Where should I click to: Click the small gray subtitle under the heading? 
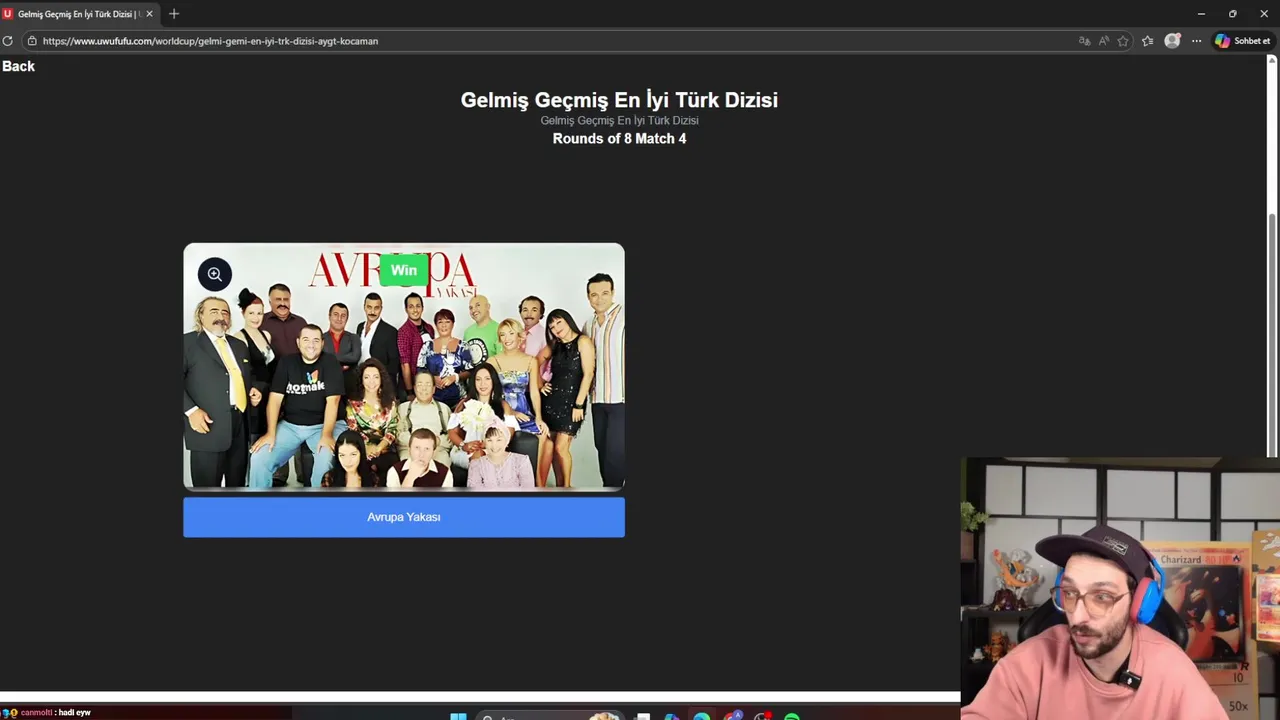[x=619, y=120]
